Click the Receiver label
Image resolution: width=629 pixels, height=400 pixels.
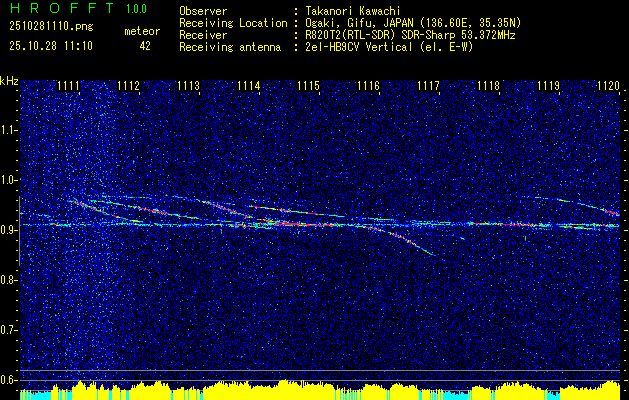point(203,35)
